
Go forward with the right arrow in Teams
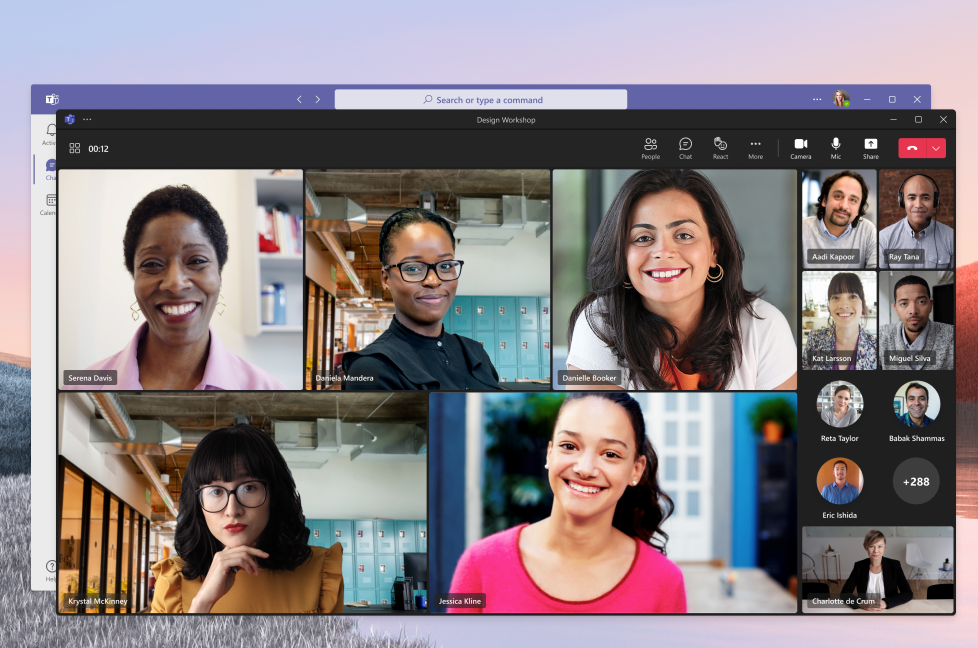point(318,99)
